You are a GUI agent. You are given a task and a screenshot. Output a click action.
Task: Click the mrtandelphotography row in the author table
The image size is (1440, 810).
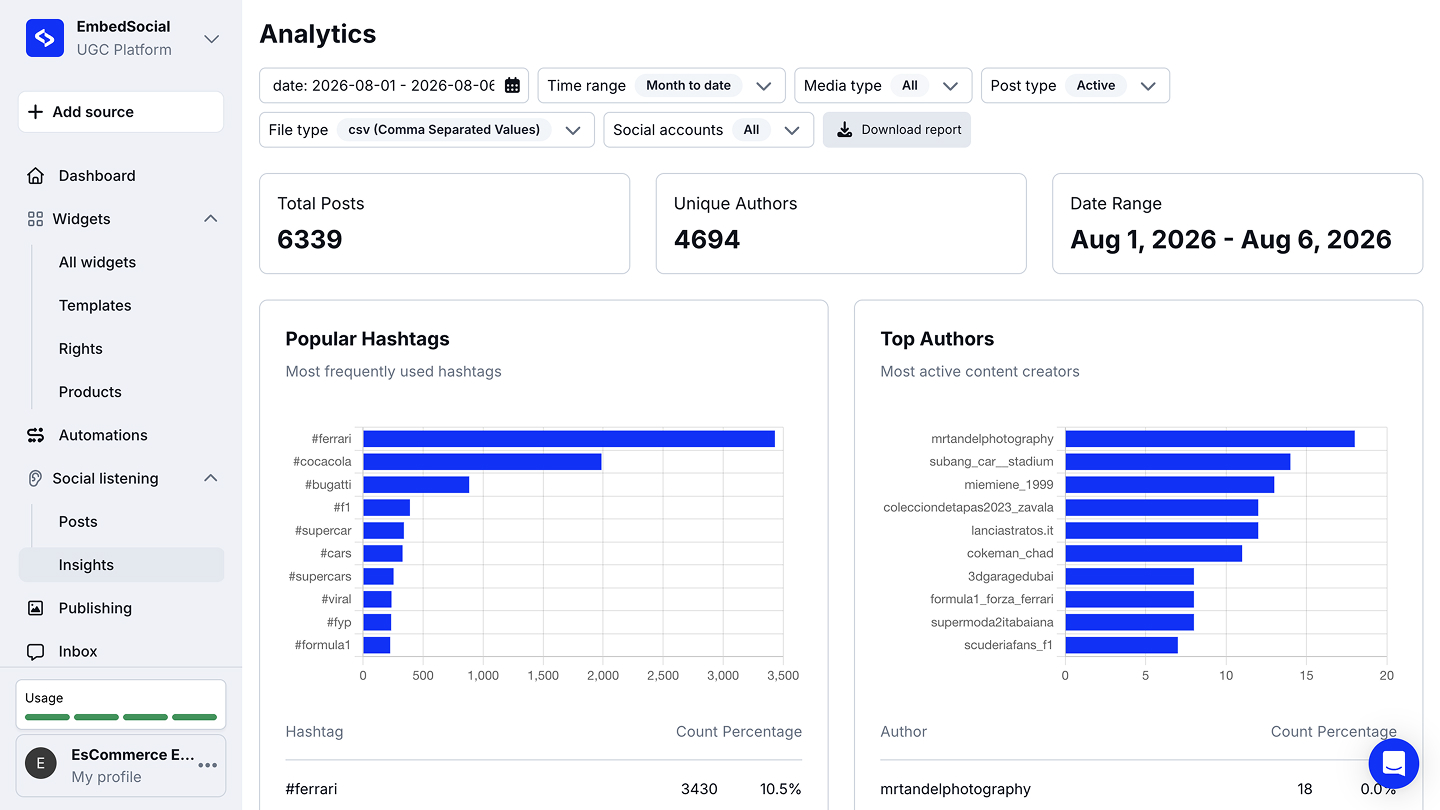(1139, 789)
